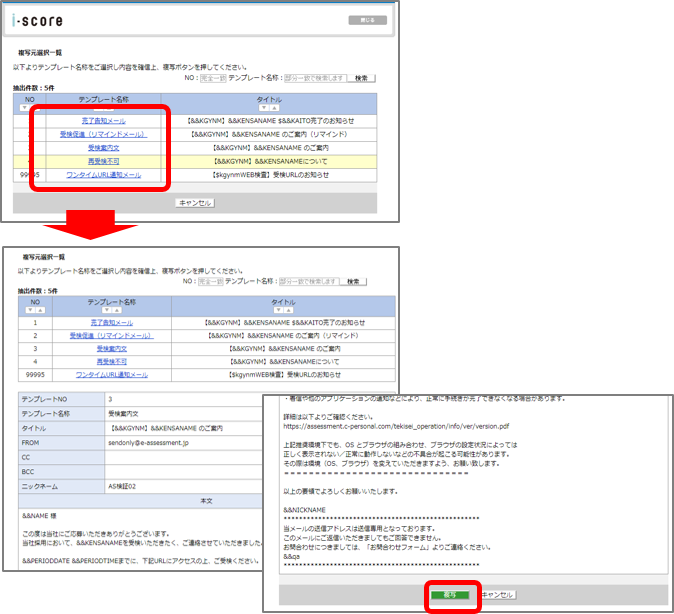Click the 本文 section header
The width and height of the screenshot is (674, 614).
[x=206, y=501]
